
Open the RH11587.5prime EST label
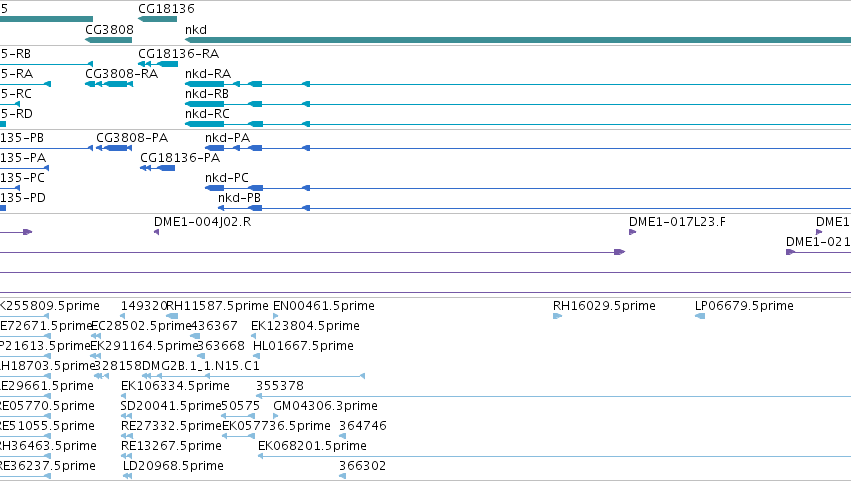(217, 306)
